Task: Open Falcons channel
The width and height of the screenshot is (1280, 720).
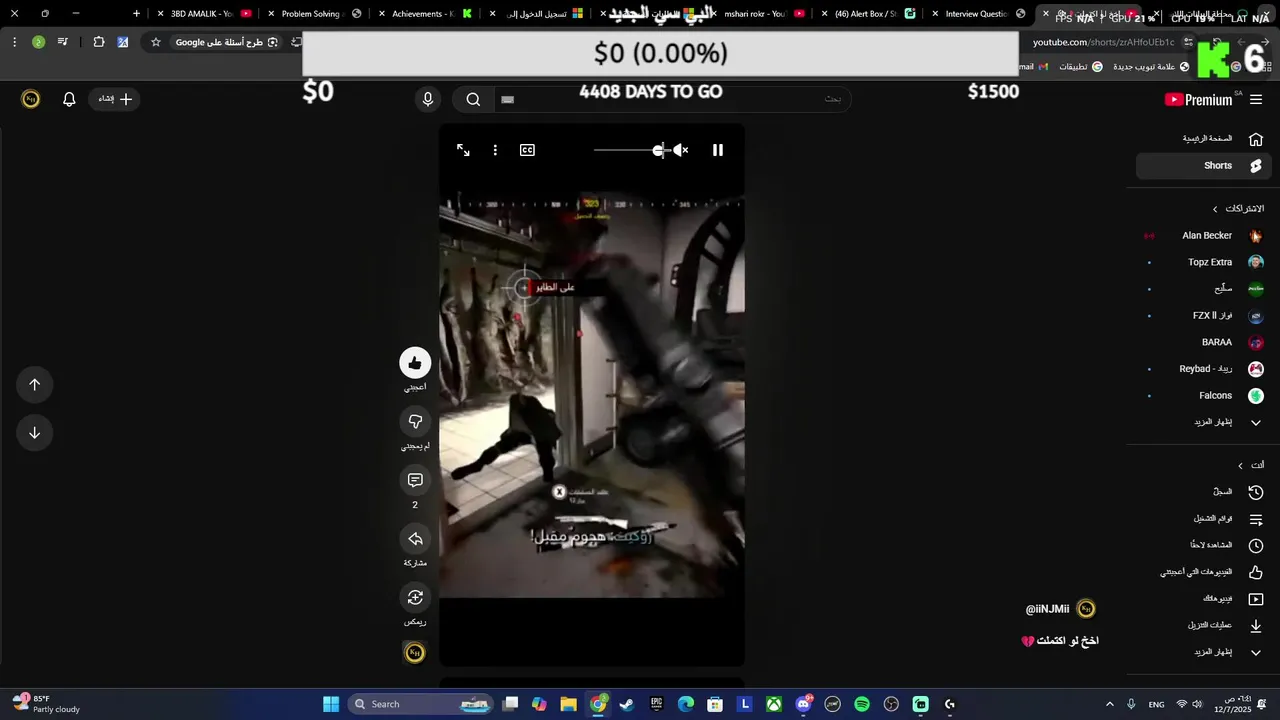Action: pos(1204,396)
